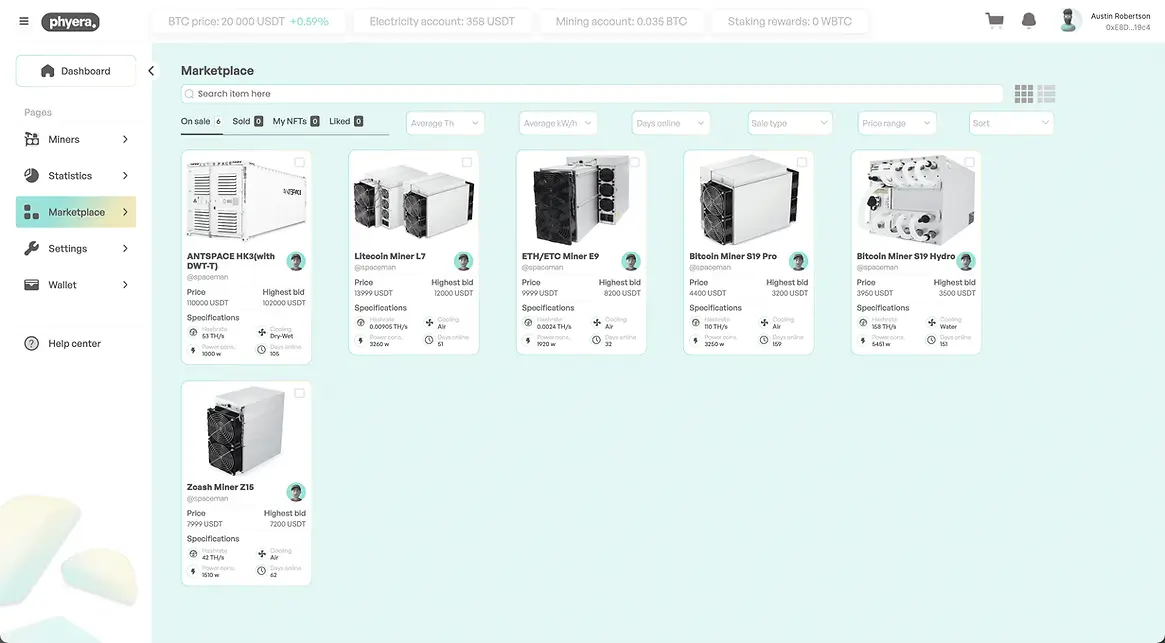
Task: Switch to grid view layout
Action: pyautogui.click(x=1024, y=94)
